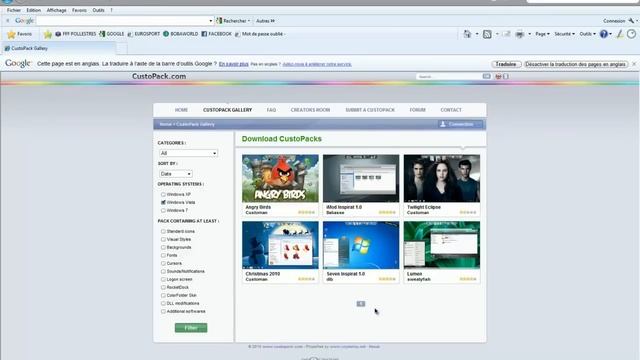Screen dimensions: 640x360
Task: Click the RSS feeds toolbar icon
Action: (x=487, y=34)
